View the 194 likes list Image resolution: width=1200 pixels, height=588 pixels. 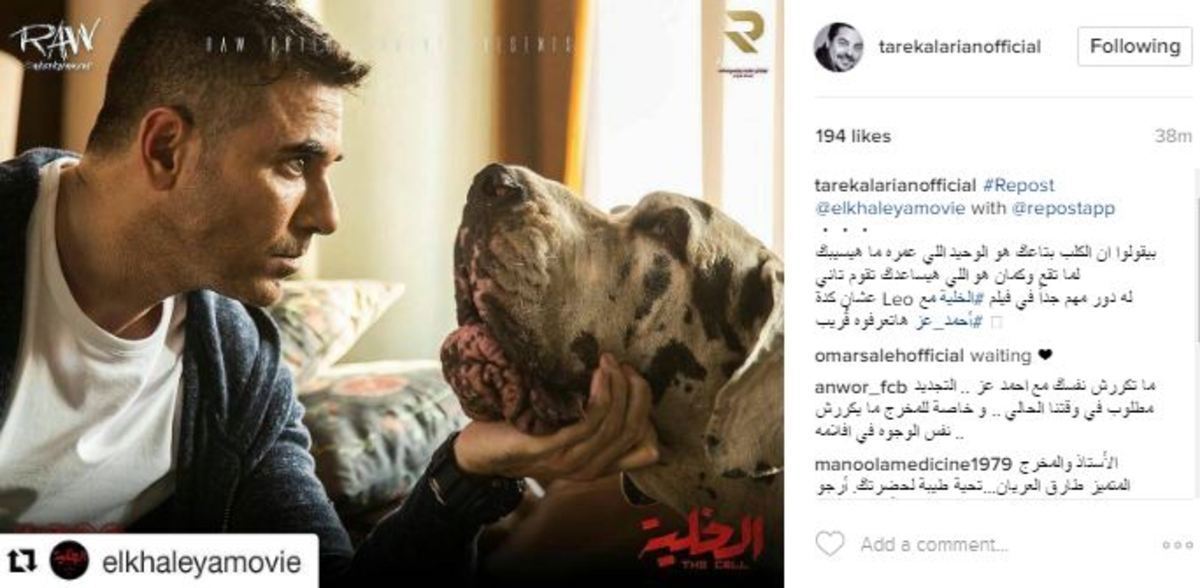[854, 136]
